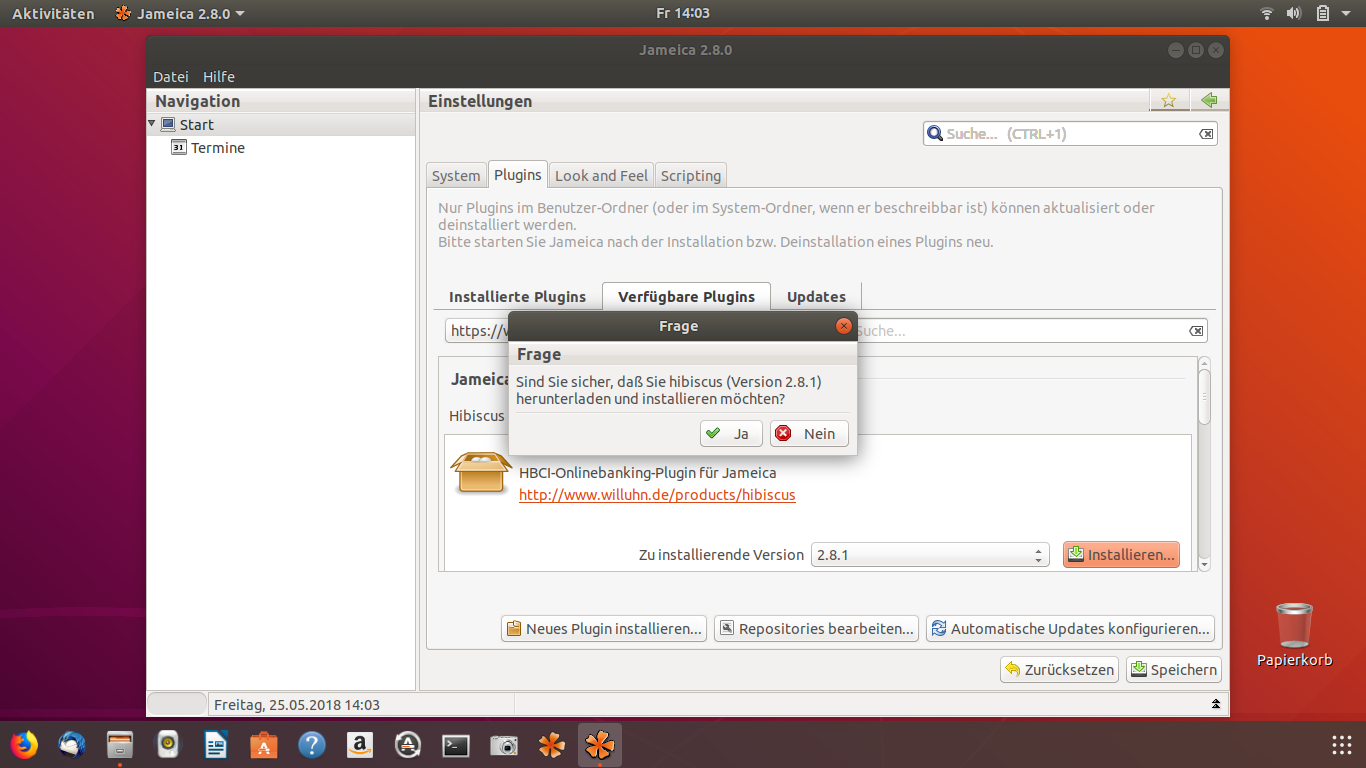Open the version 2.8.1 dropdown

pos(930,554)
